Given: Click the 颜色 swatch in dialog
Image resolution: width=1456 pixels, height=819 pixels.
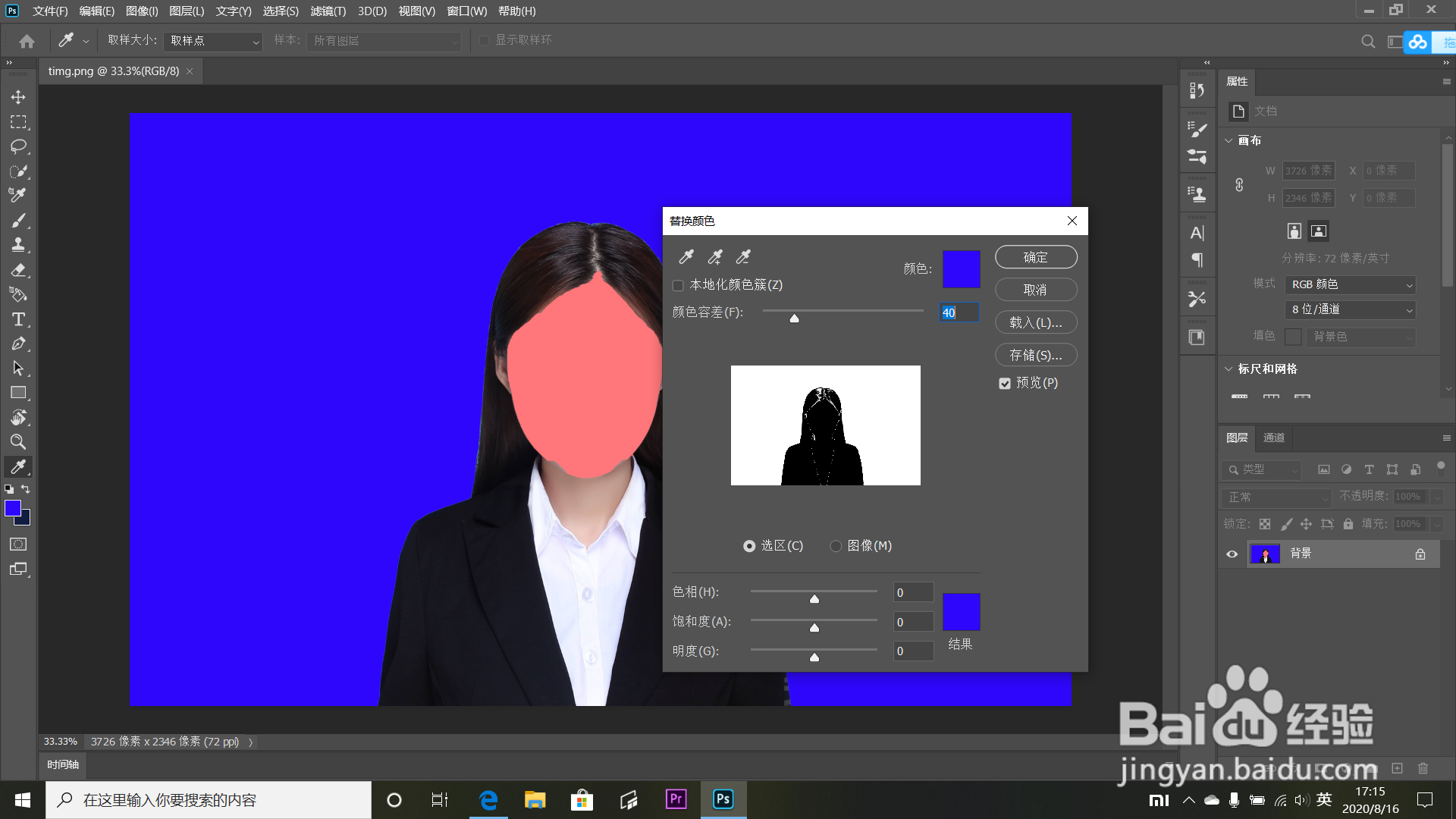Looking at the screenshot, I should point(961,269).
